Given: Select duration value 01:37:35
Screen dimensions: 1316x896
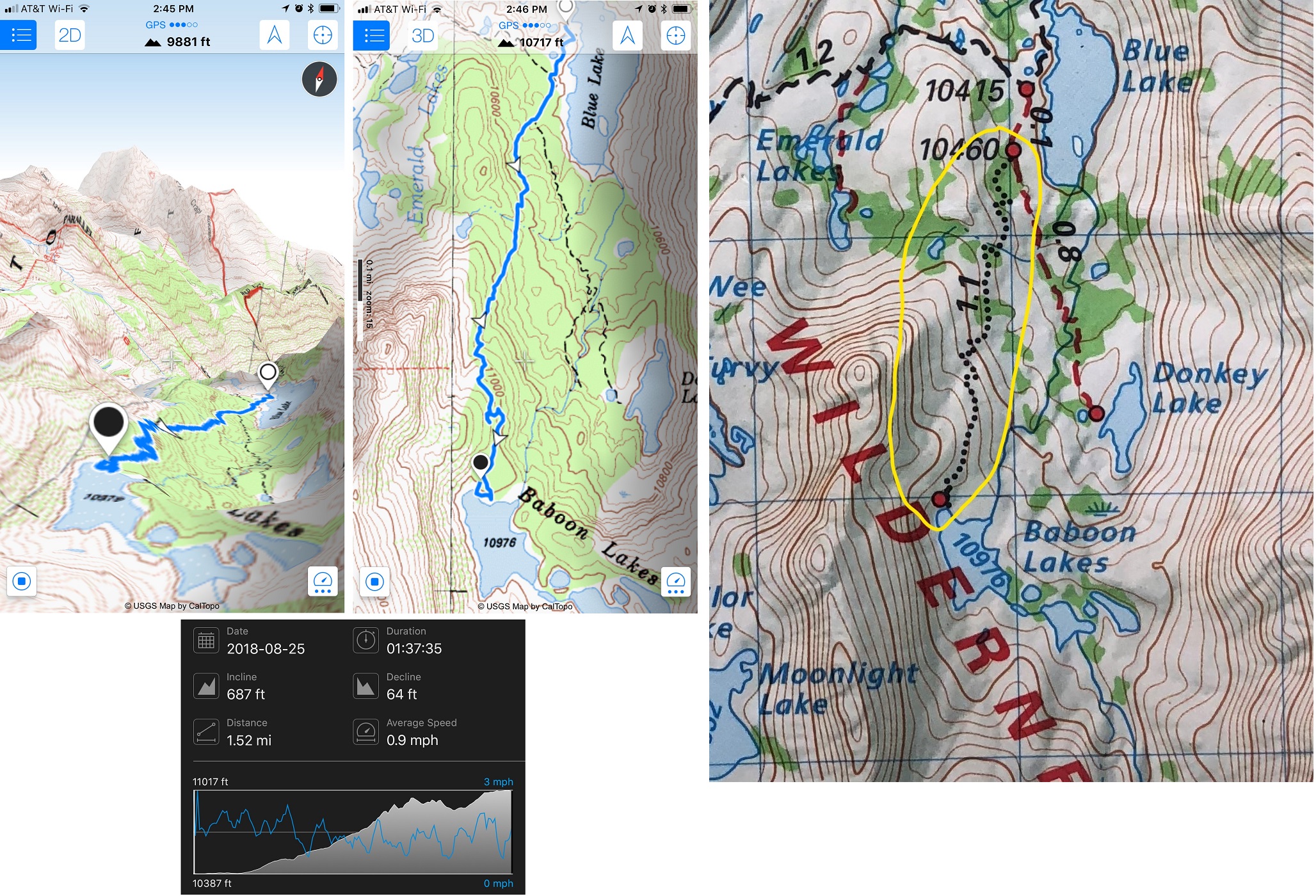Looking at the screenshot, I should point(414,649).
